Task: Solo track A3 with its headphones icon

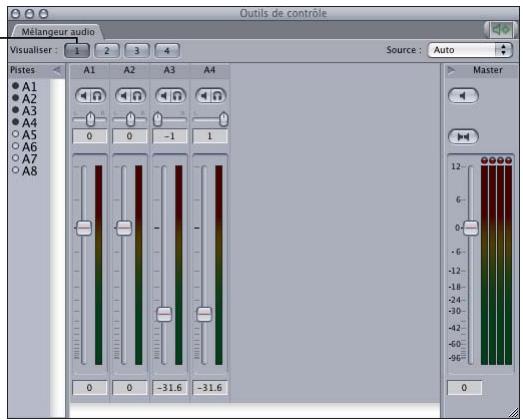Action: pos(177,96)
